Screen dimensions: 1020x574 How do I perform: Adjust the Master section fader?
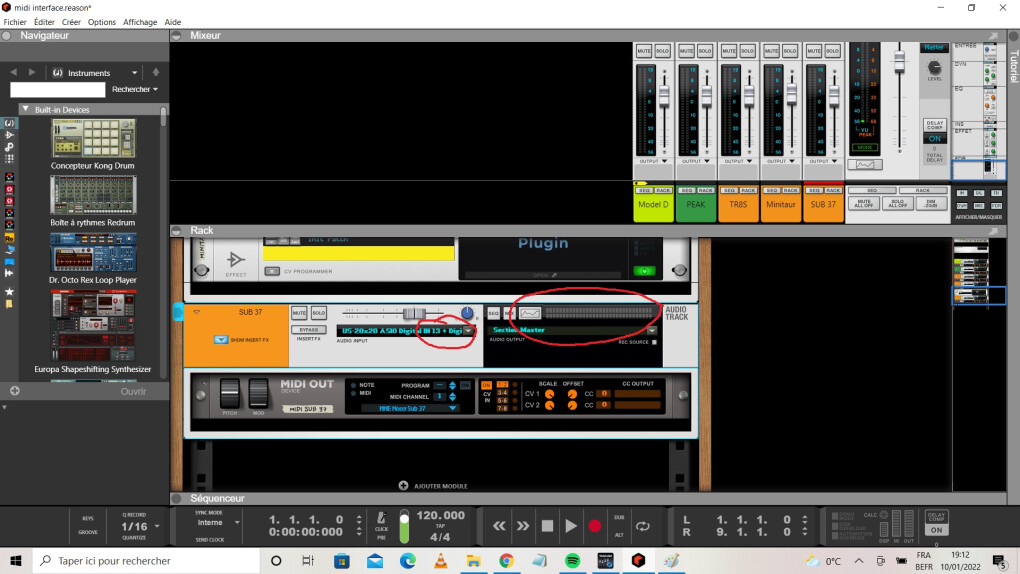[x=899, y=62]
